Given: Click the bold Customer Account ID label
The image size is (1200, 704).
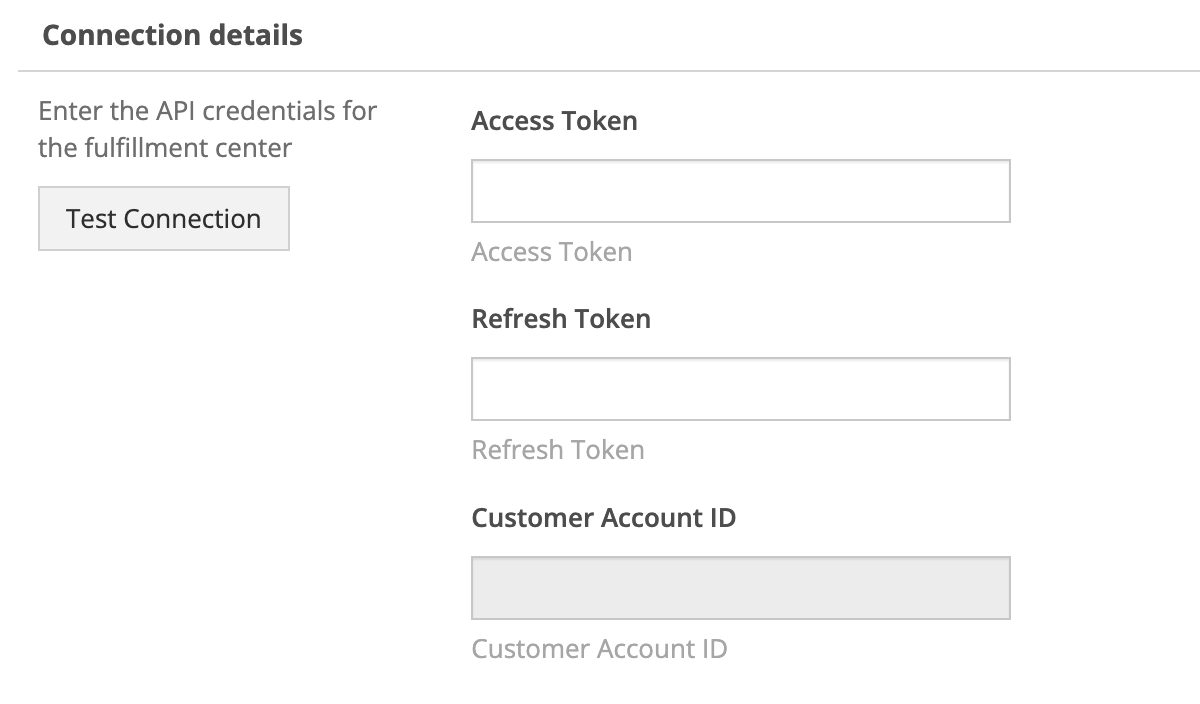Looking at the screenshot, I should pos(604,518).
